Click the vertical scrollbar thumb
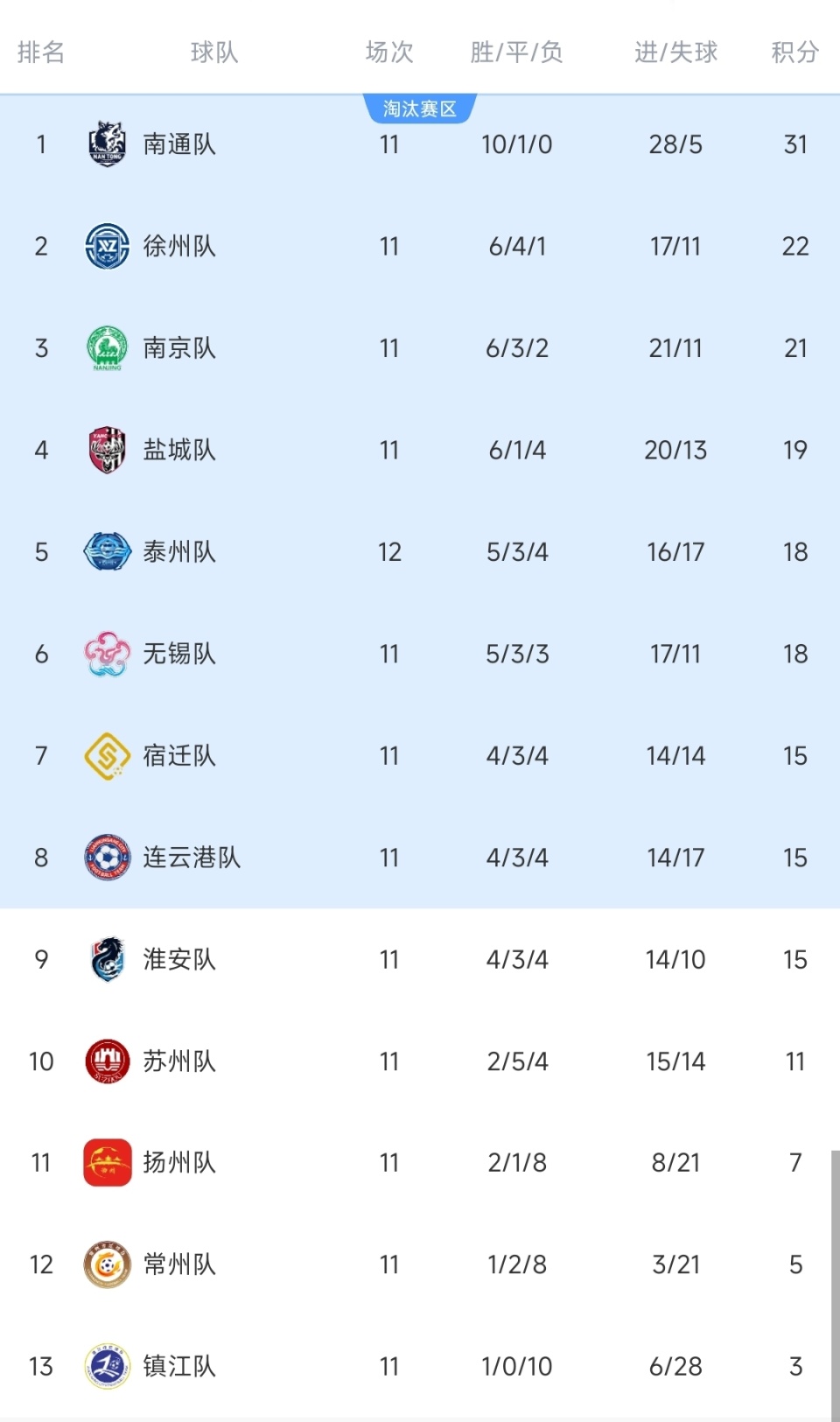The image size is (840, 1422). click(x=835, y=1285)
